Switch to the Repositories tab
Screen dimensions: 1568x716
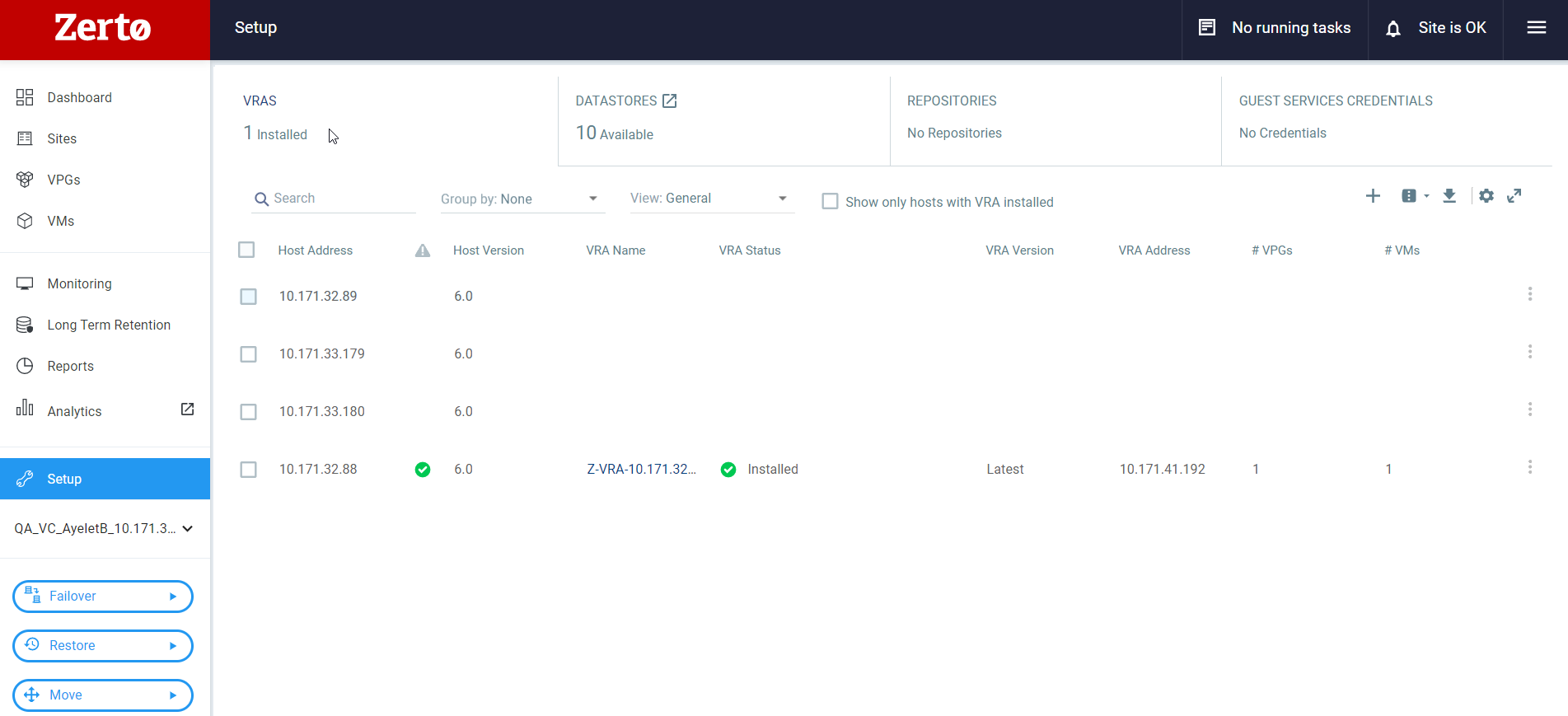(1055, 121)
